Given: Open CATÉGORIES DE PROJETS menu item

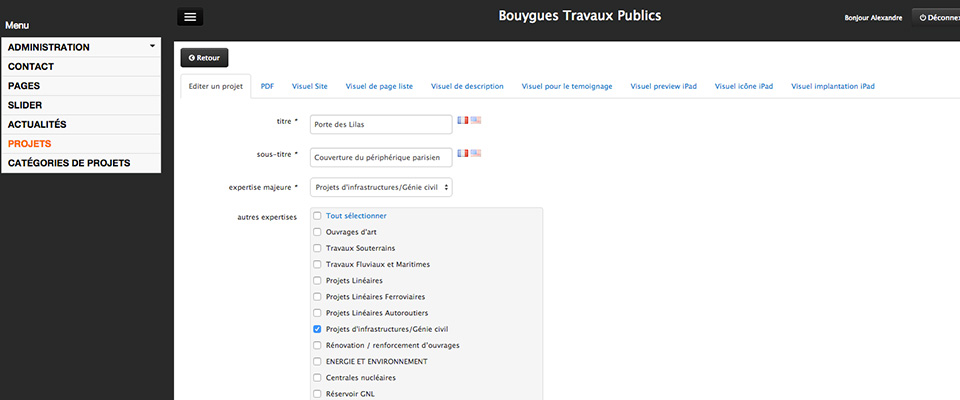Looking at the screenshot, I should pyautogui.click(x=81, y=163).
